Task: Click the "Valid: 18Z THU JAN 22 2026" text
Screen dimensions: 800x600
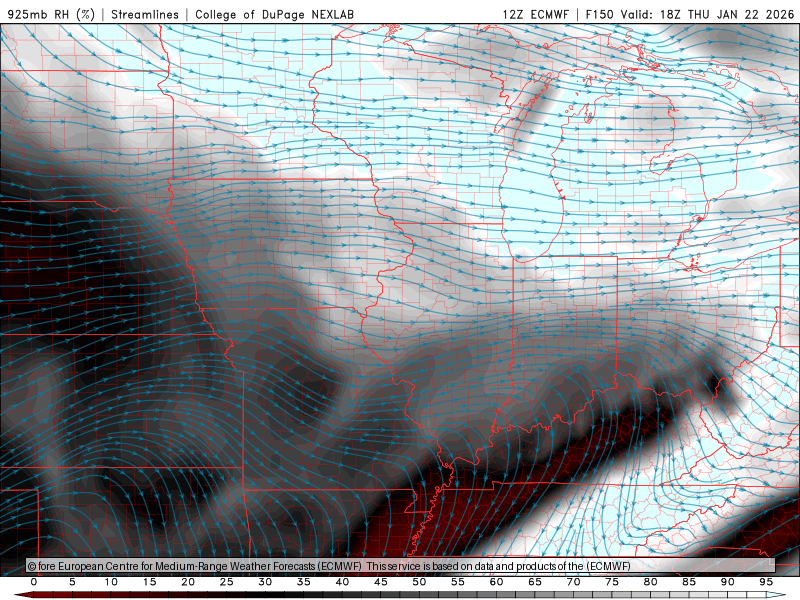Action: coord(707,14)
